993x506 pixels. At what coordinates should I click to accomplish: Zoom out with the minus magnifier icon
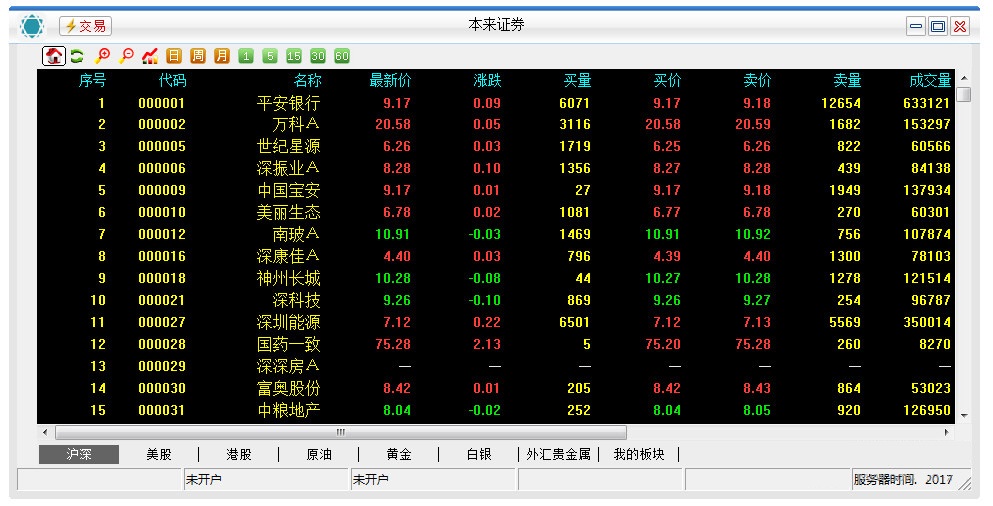coord(127,56)
